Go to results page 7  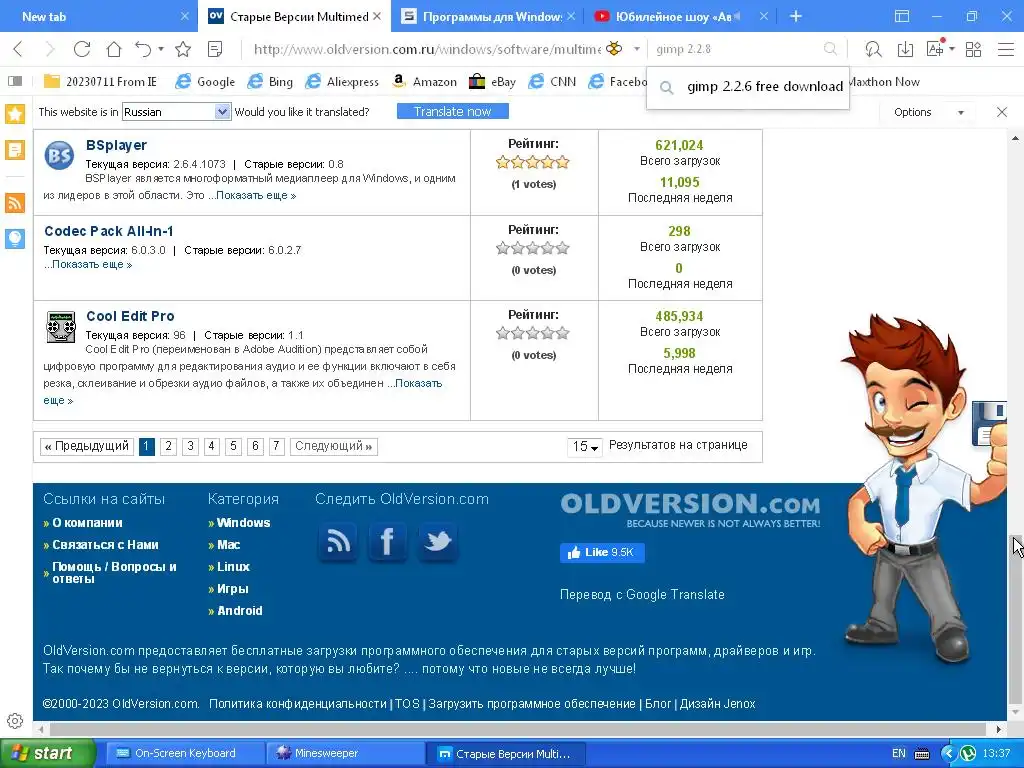click(x=276, y=446)
